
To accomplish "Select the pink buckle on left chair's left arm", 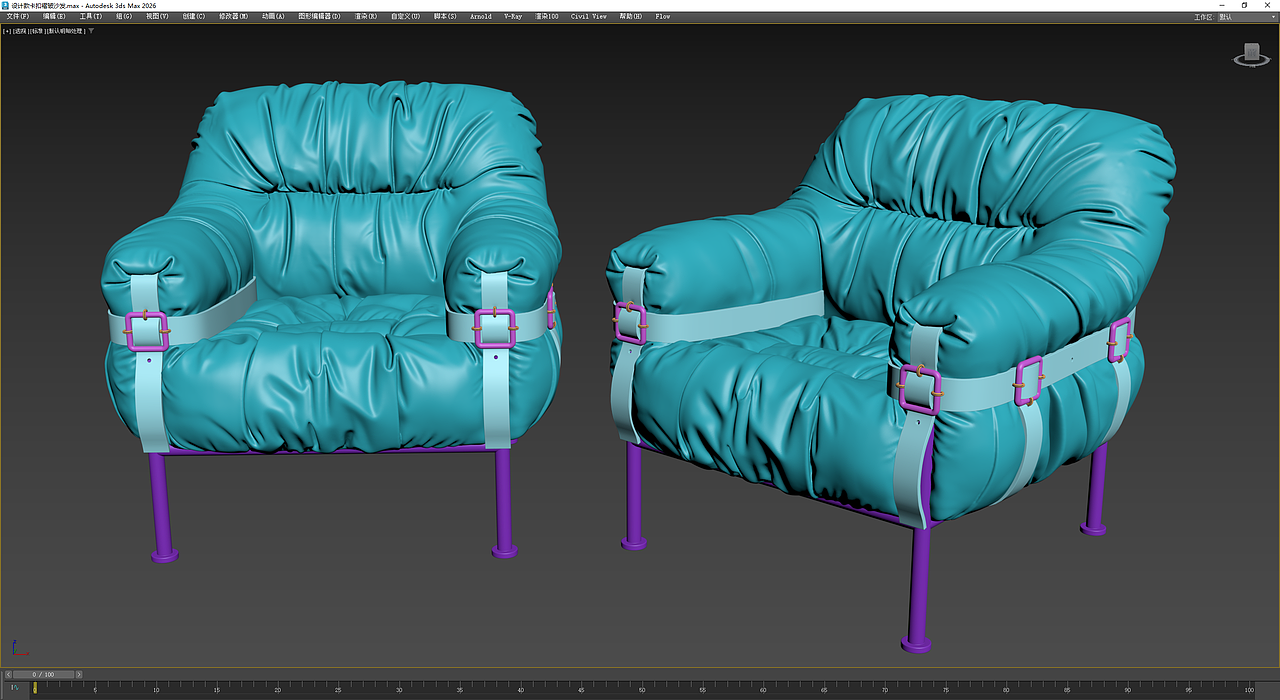I will 147,330.
